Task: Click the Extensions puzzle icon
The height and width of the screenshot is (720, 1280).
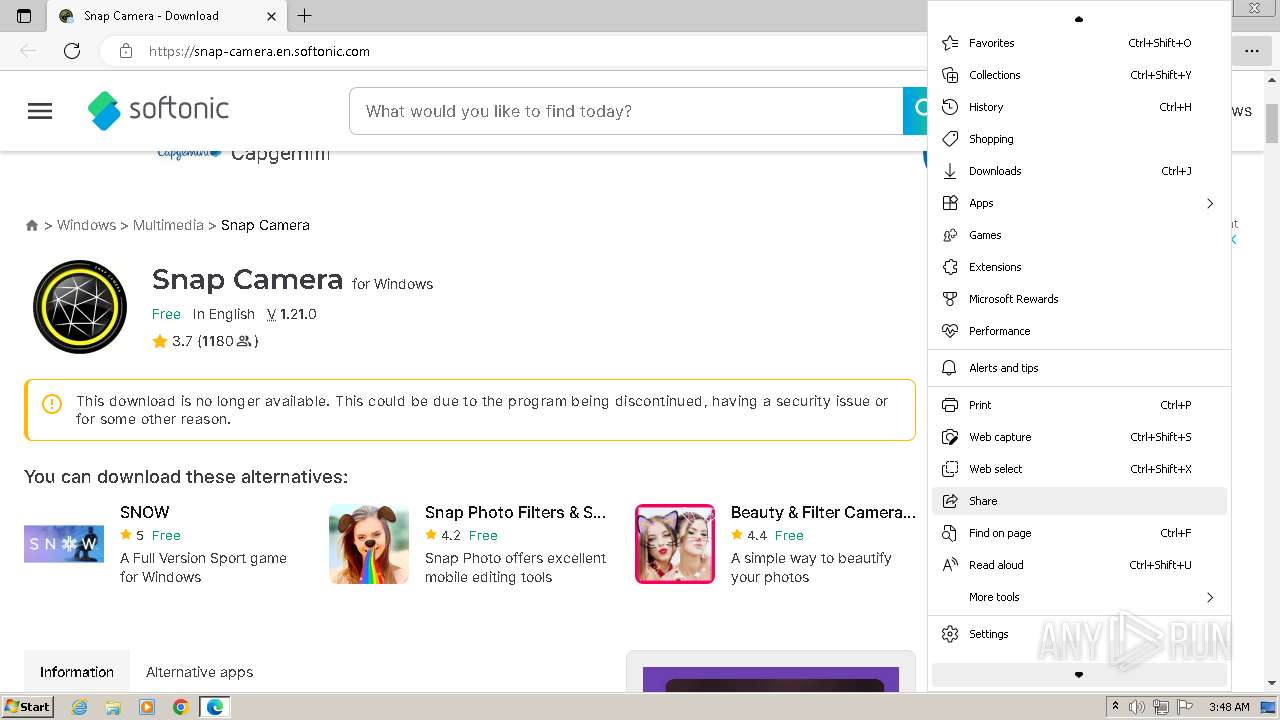Action: click(950, 267)
